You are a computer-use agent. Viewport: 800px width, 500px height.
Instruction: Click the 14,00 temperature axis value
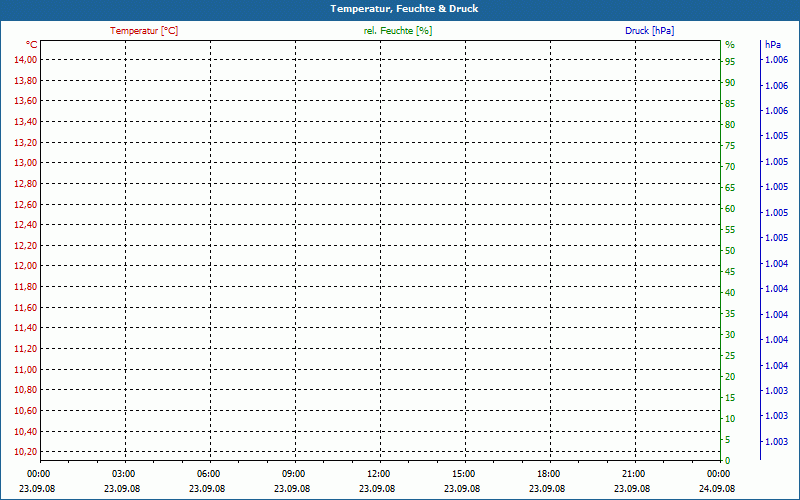(26, 60)
